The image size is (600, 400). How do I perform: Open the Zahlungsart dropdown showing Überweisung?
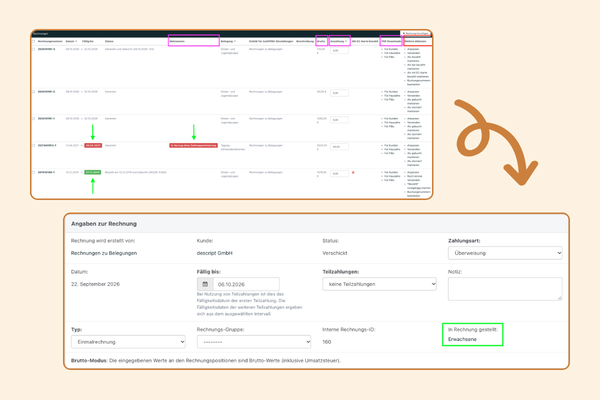click(505, 253)
